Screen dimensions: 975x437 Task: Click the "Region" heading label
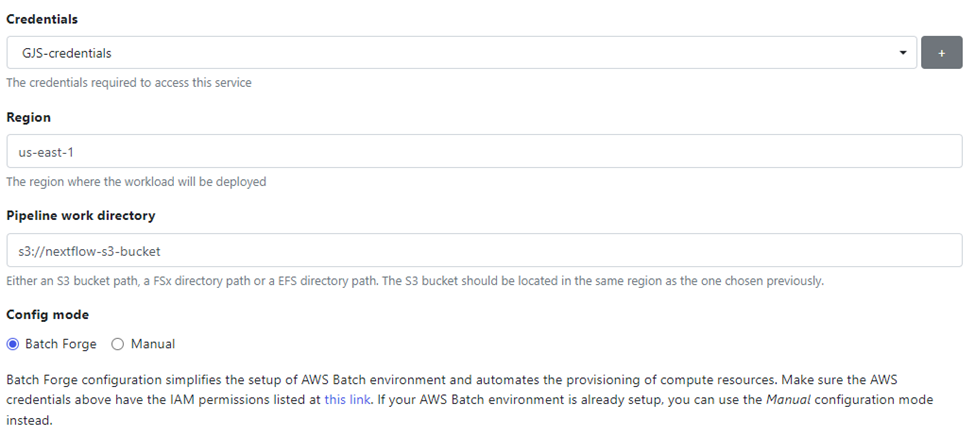[x=27, y=117]
